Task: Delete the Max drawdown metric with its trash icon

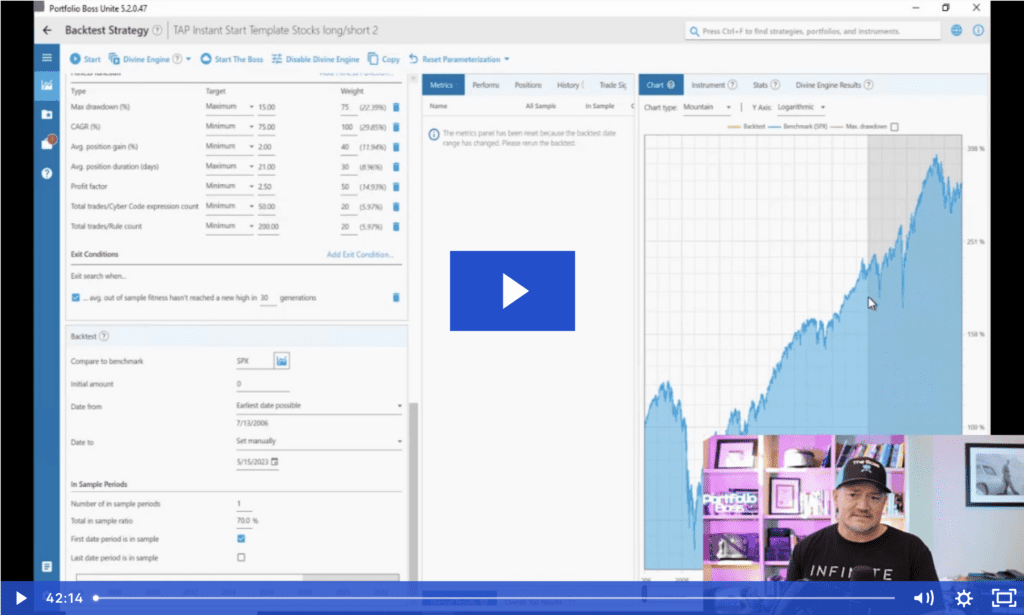Action: (x=395, y=107)
